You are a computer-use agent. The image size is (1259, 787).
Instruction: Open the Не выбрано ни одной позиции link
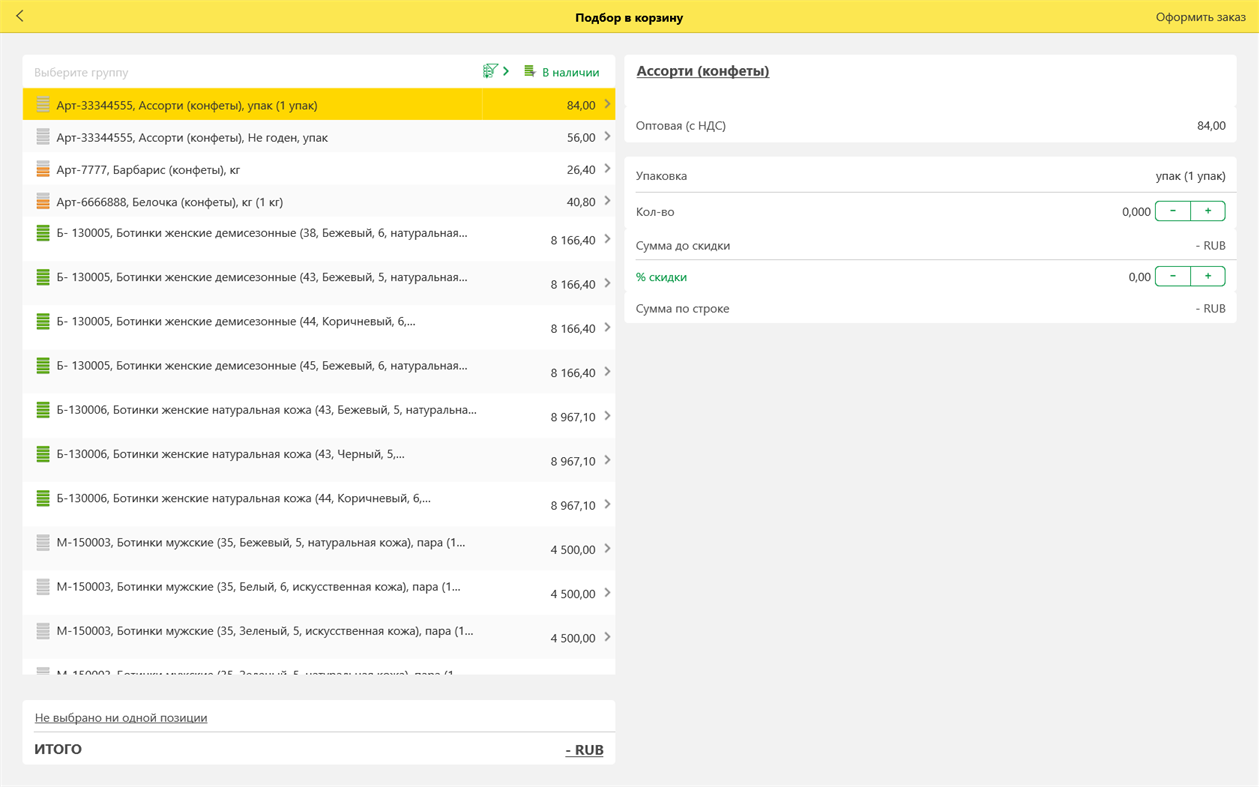[x=123, y=717]
